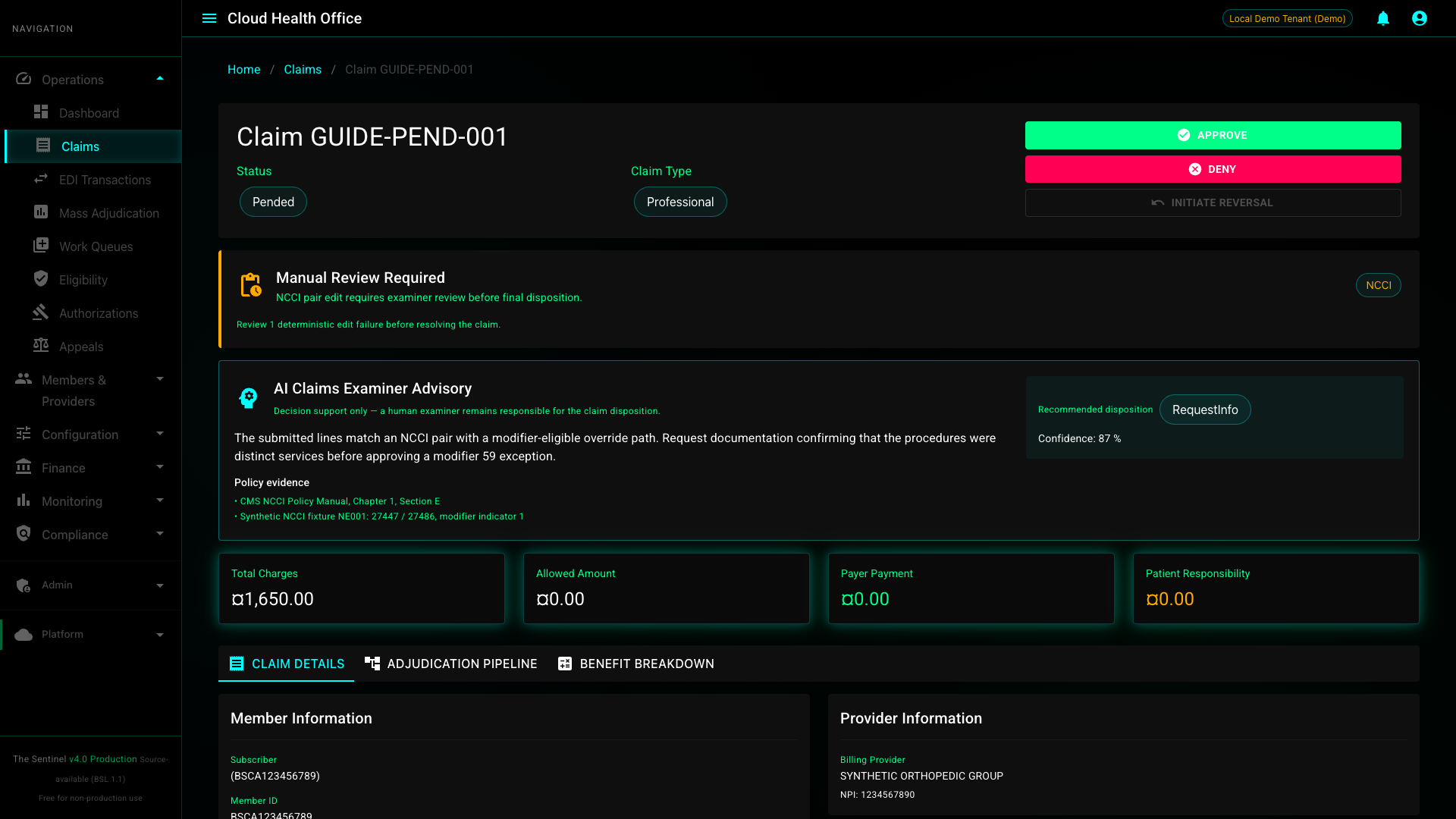Click the Payer Payment card
1456x819 pixels.
[x=971, y=588]
